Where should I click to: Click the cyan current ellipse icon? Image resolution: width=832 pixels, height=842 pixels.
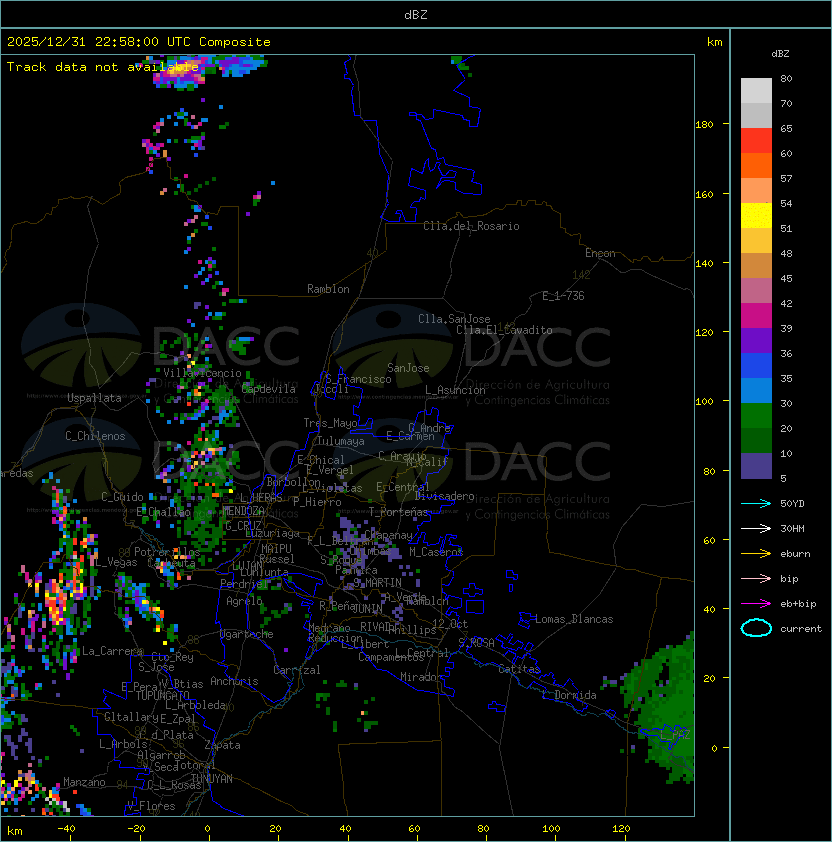pos(756,628)
